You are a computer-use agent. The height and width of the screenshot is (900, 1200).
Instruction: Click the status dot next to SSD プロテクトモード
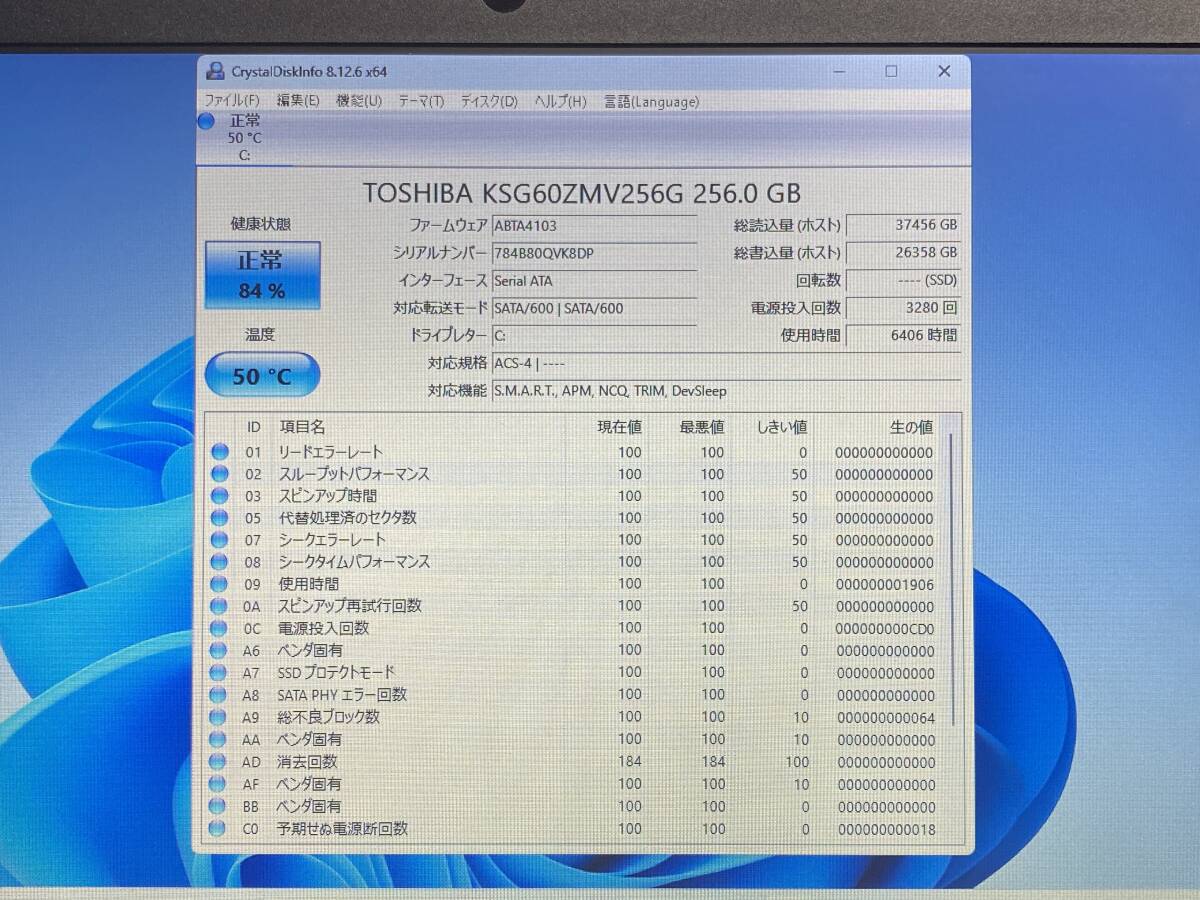click(x=220, y=673)
